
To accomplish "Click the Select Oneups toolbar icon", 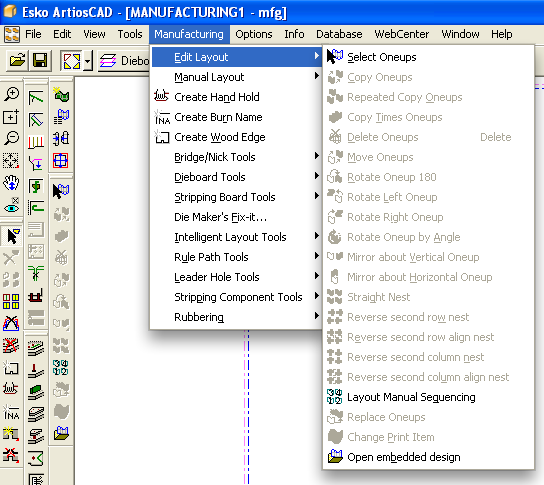I will (61, 191).
